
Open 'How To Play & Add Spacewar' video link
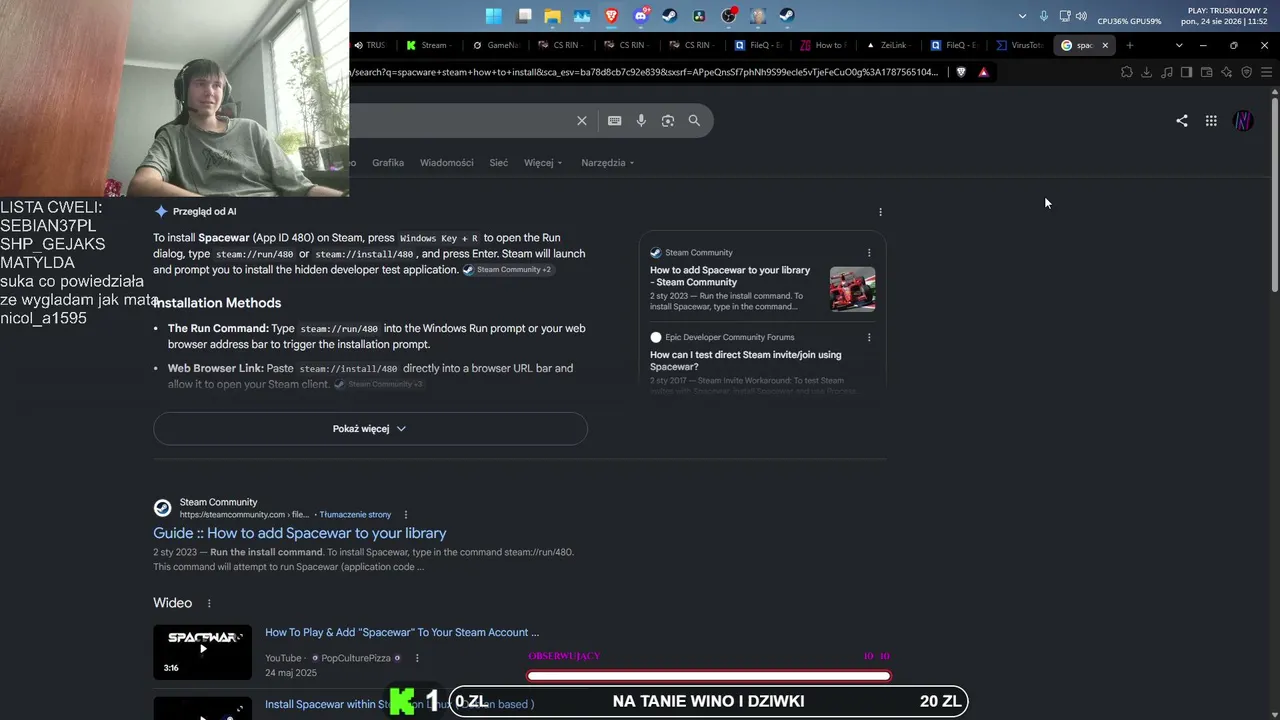[402, 632]
